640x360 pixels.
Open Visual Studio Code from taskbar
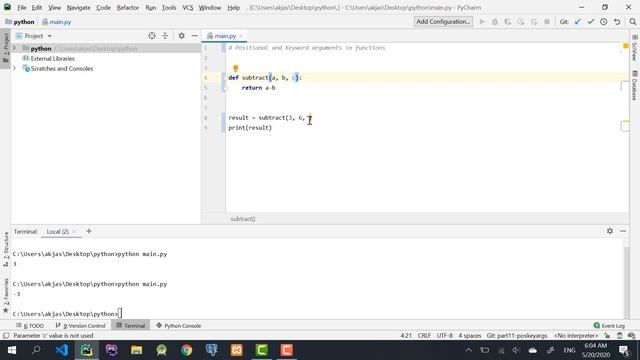[x=62, y=350]
